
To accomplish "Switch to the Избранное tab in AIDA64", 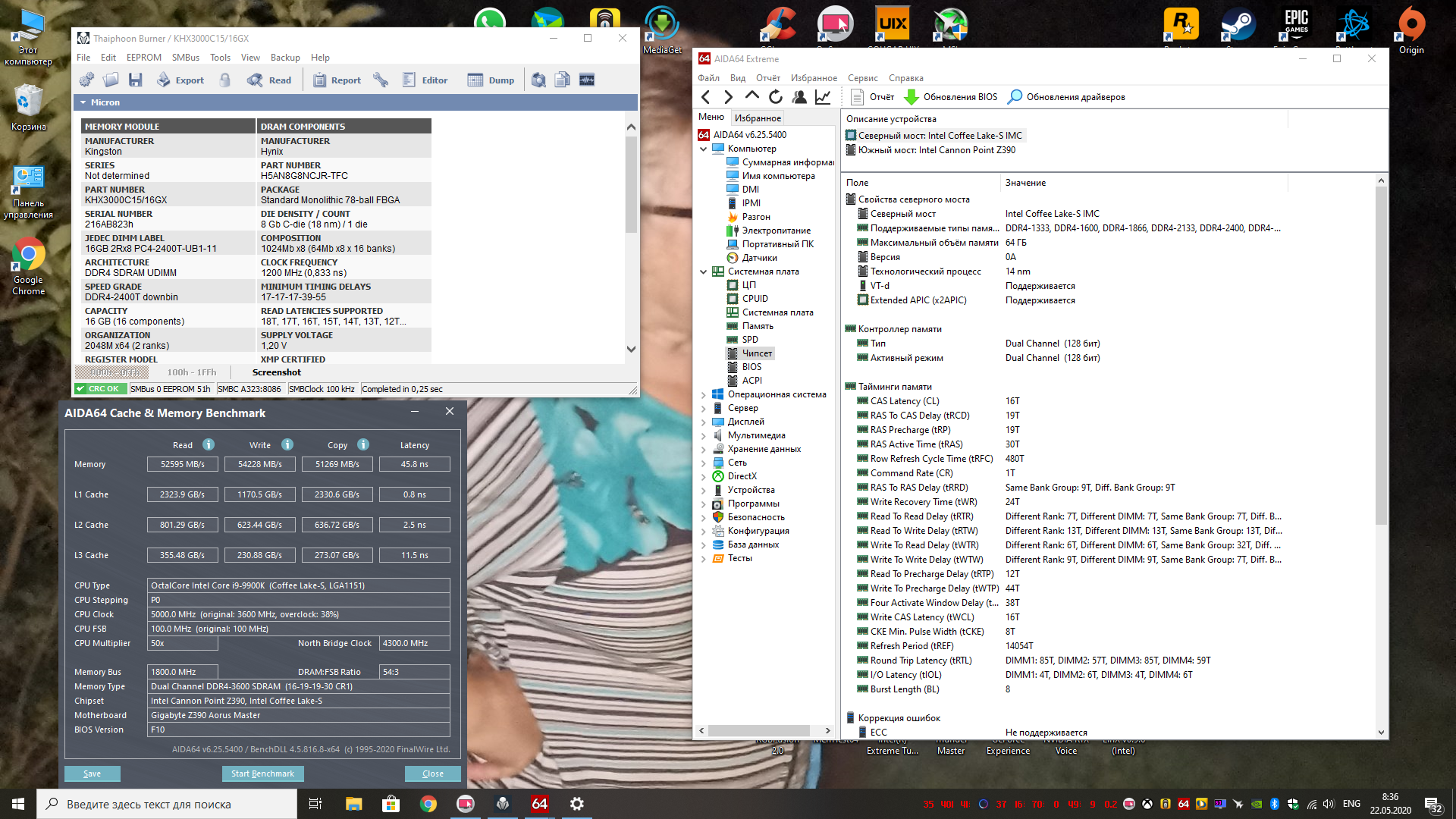I will [x=757, y=118].
